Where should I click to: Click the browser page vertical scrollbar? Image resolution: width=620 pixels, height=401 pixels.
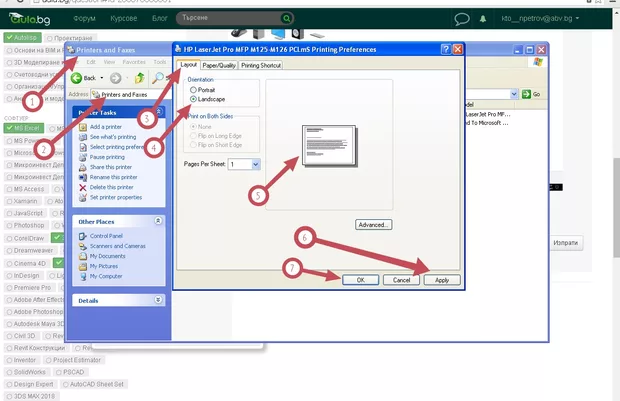coord(616,206)
